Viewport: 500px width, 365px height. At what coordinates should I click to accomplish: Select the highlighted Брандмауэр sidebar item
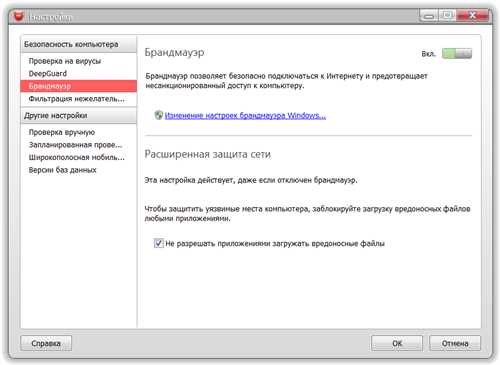coord(79,86)
